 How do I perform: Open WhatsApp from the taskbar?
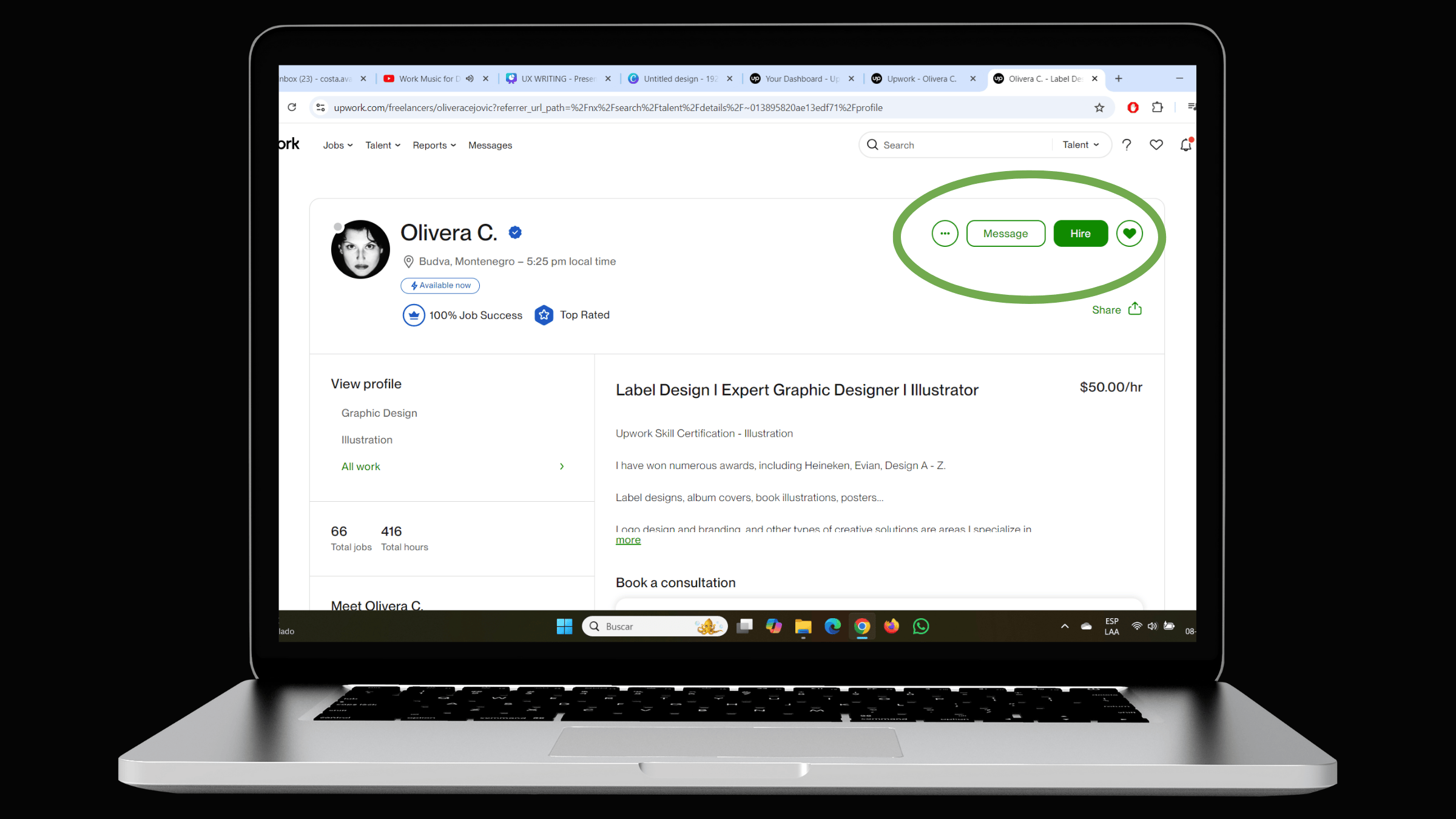tap(920, 626)
